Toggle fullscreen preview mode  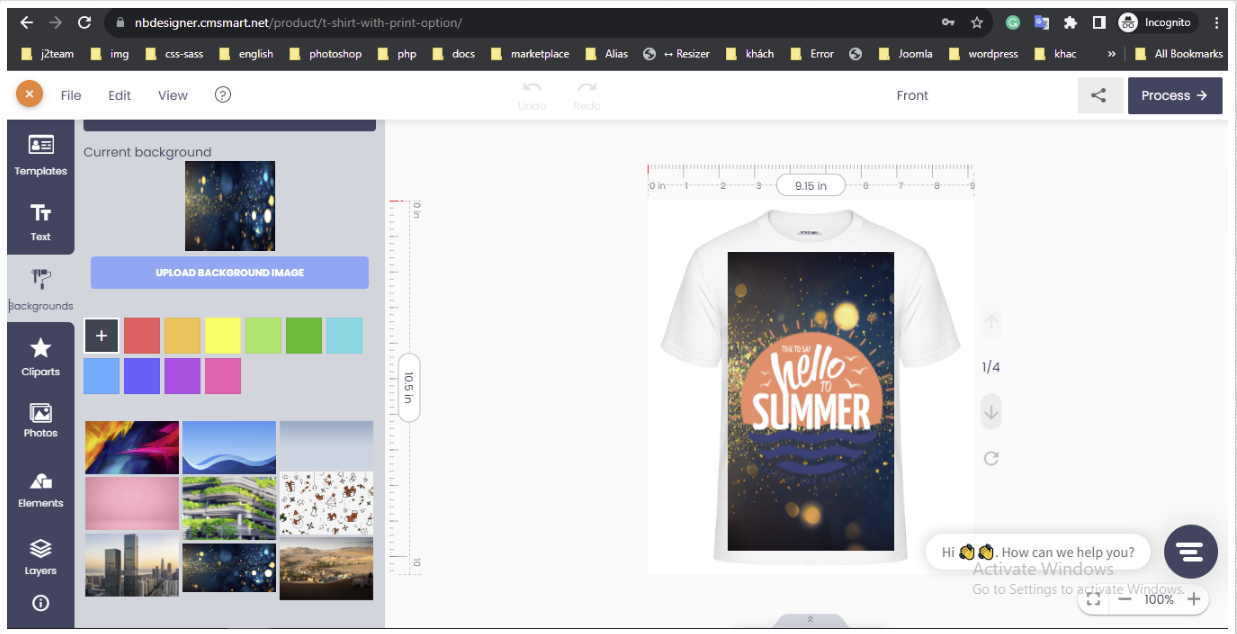pos(1093,600)
